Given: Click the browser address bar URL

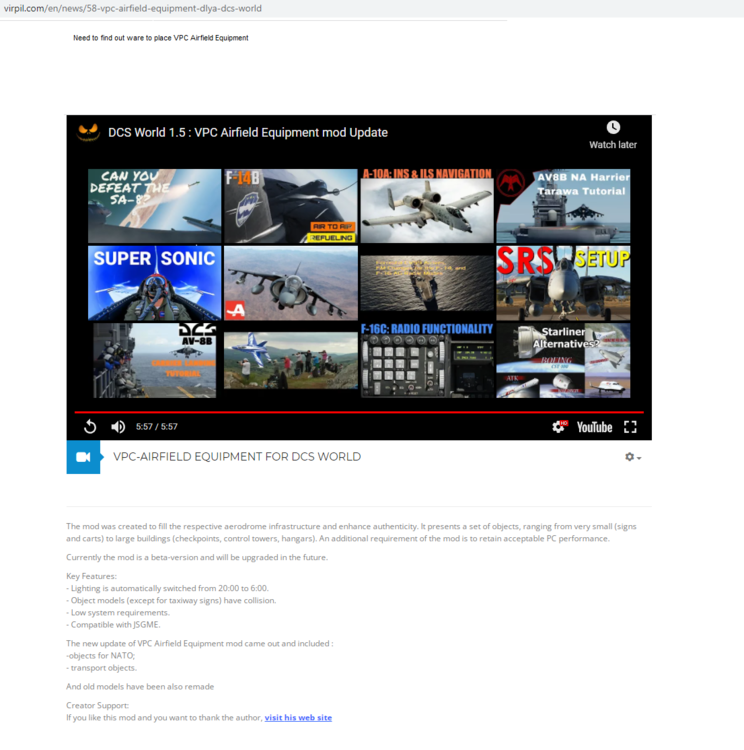Looking at the screenshot, I should (133, 8).
